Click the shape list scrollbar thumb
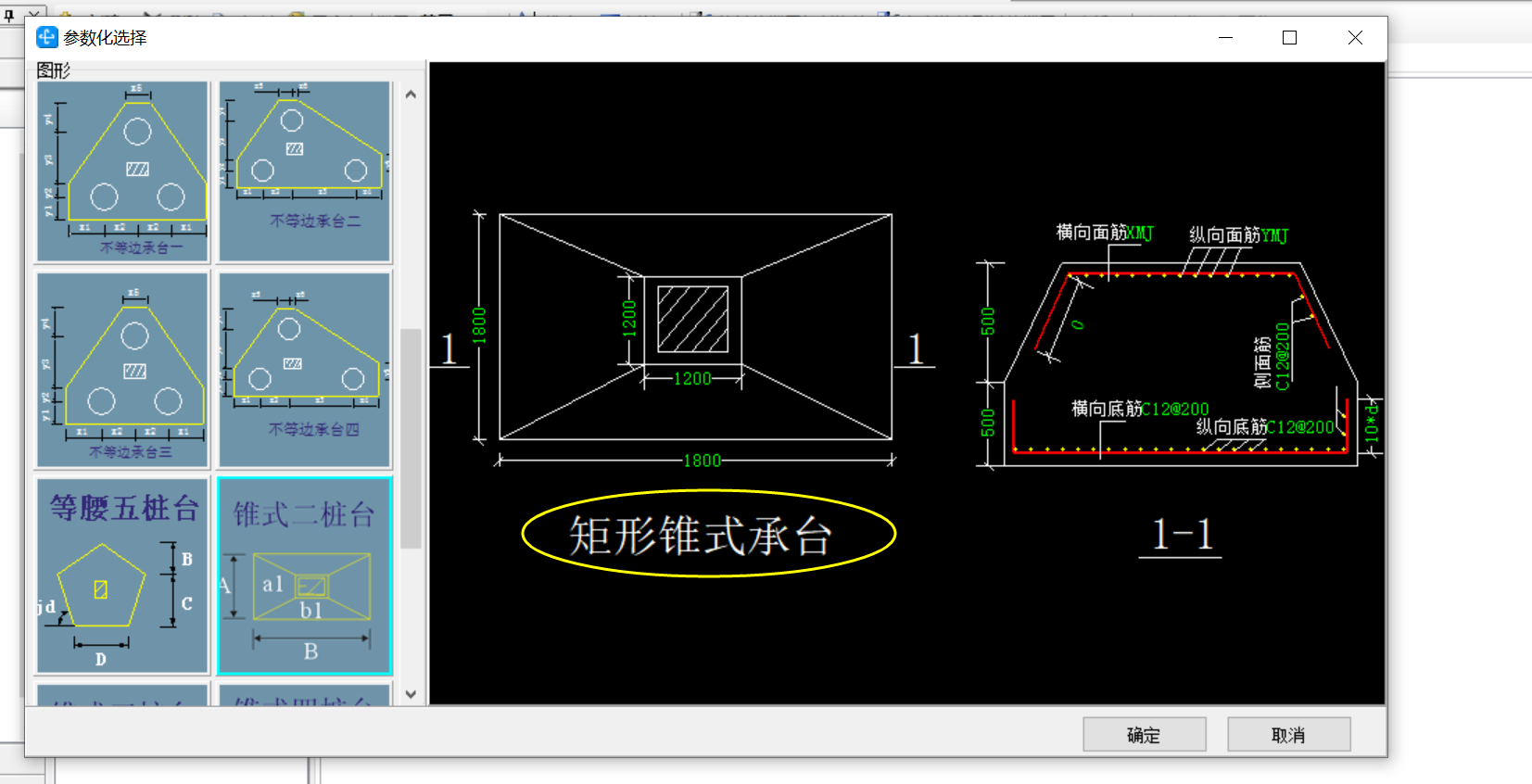Image resolution: width=1532 pixels, height=784 pixels. click(411, 438)
